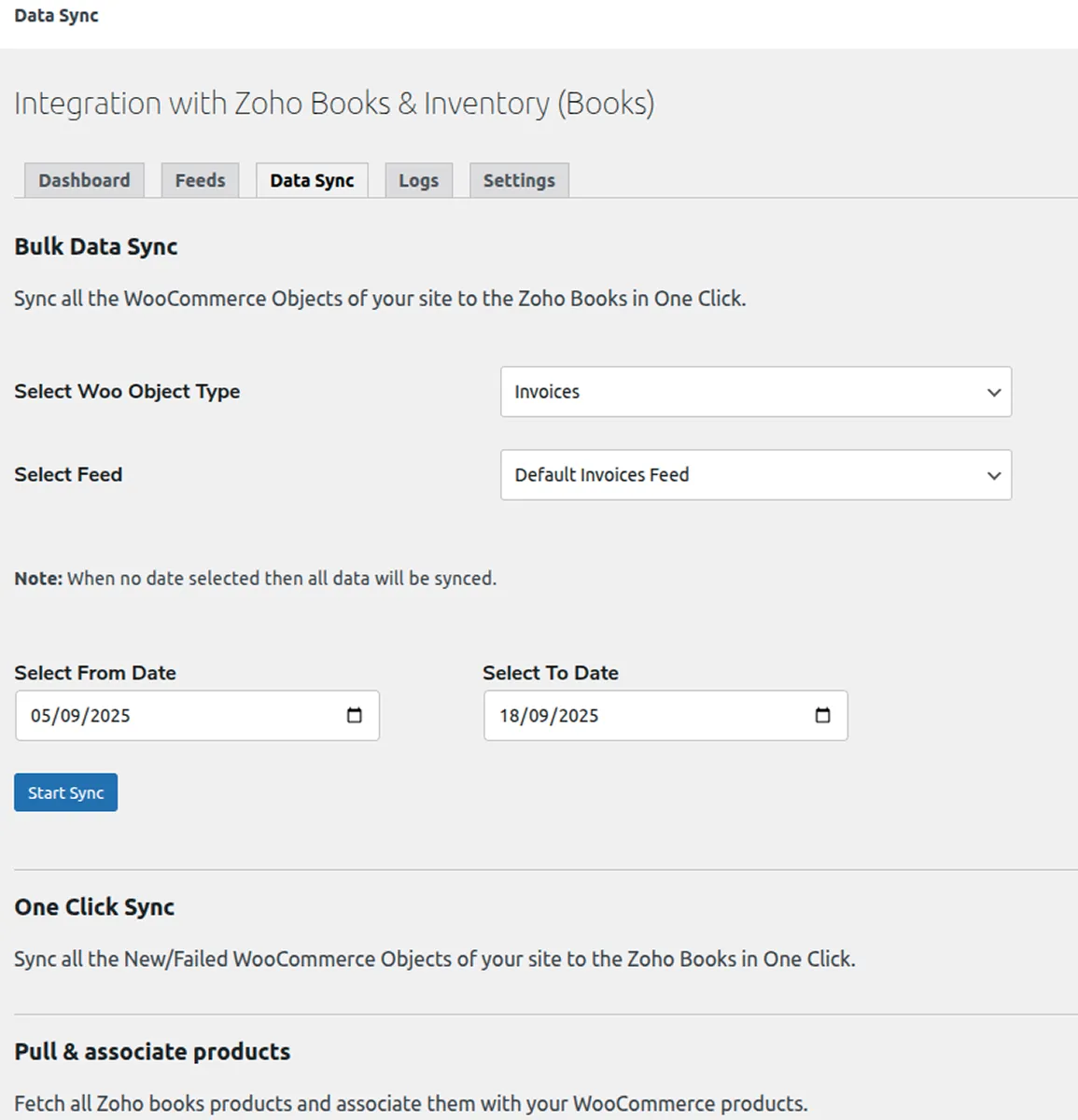Click the One Click Sync heading

pyautogui.click(x=94, y=907)
